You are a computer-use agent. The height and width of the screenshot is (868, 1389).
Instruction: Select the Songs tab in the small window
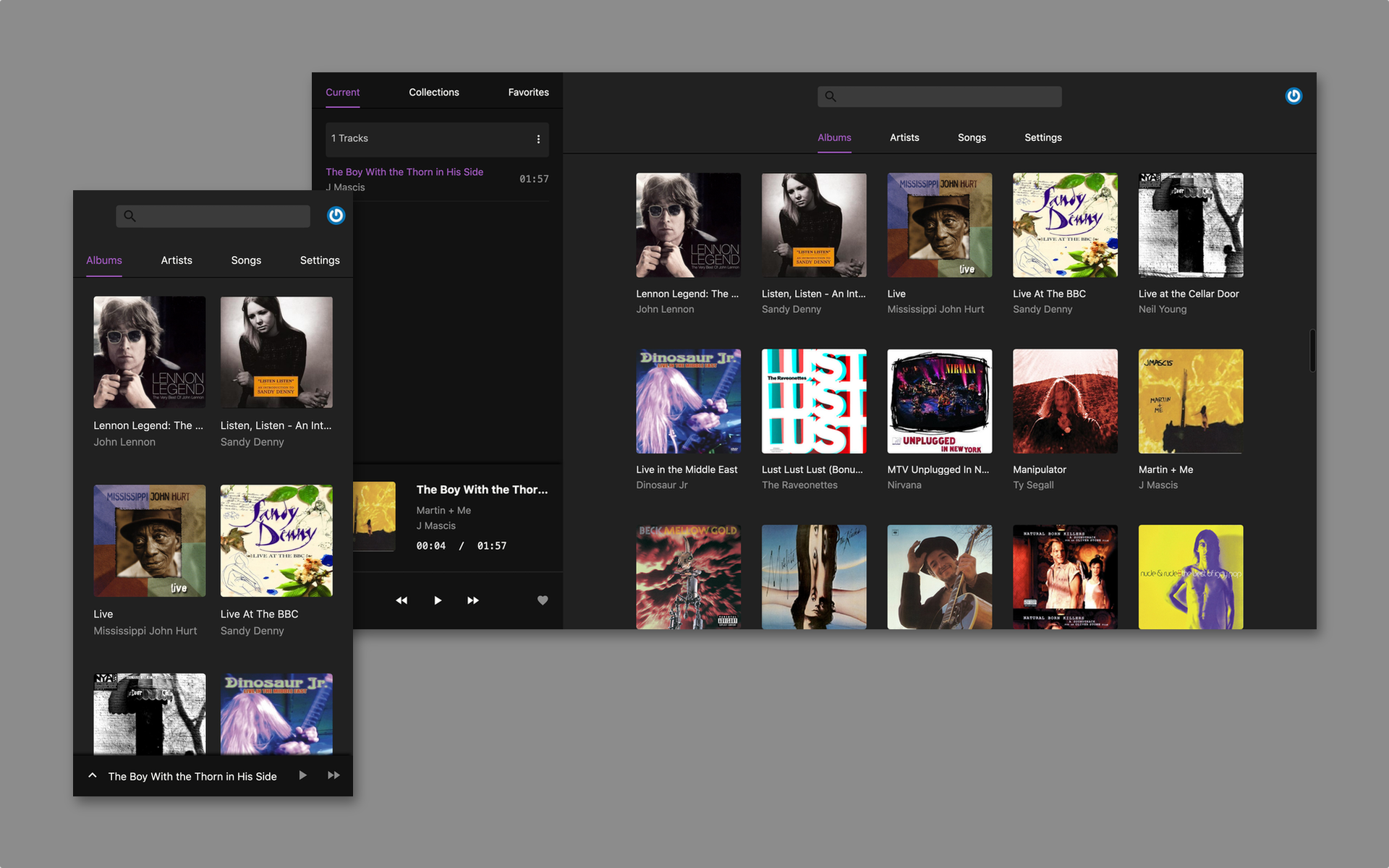tap(246, 260)
